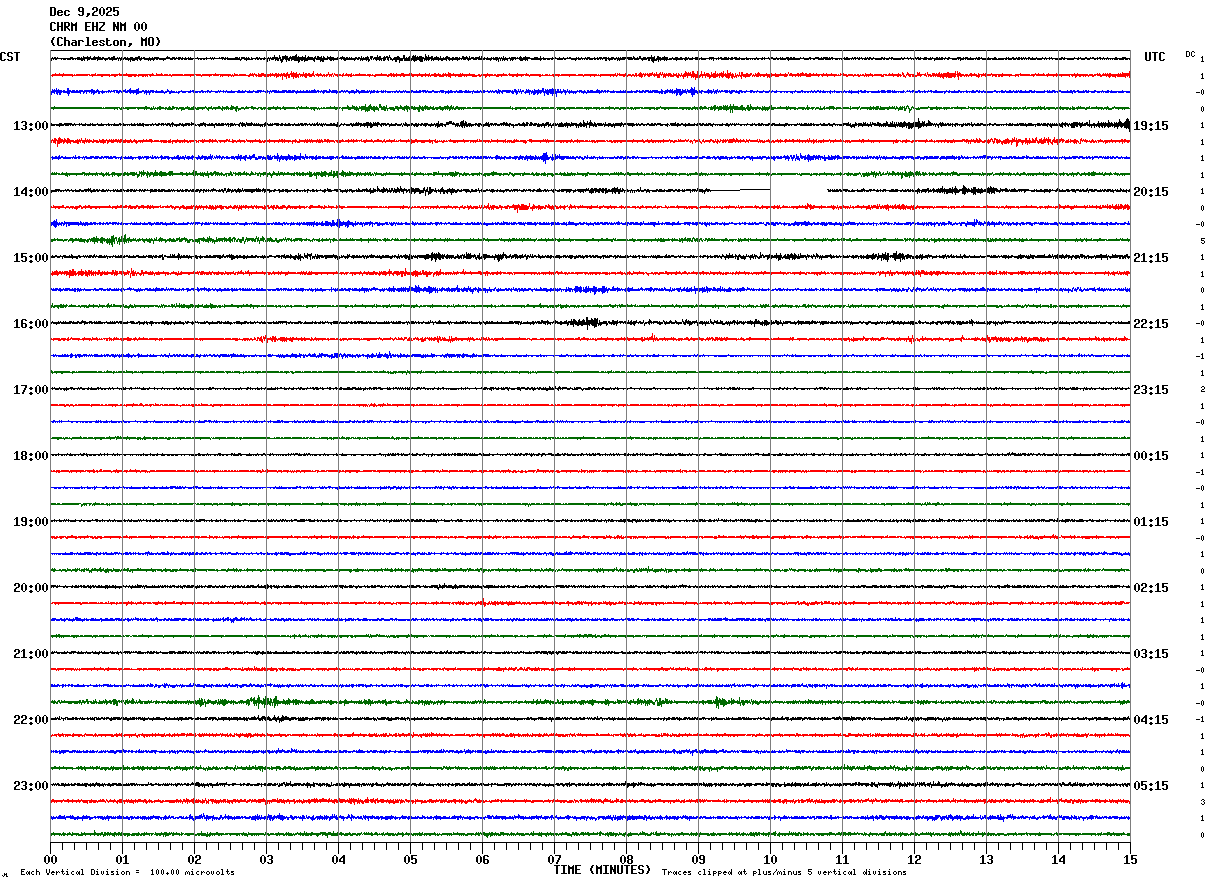Screen dimensions: 1210x886
Task: Click the green burst on 21:45 trace
Action: (263, 701)
